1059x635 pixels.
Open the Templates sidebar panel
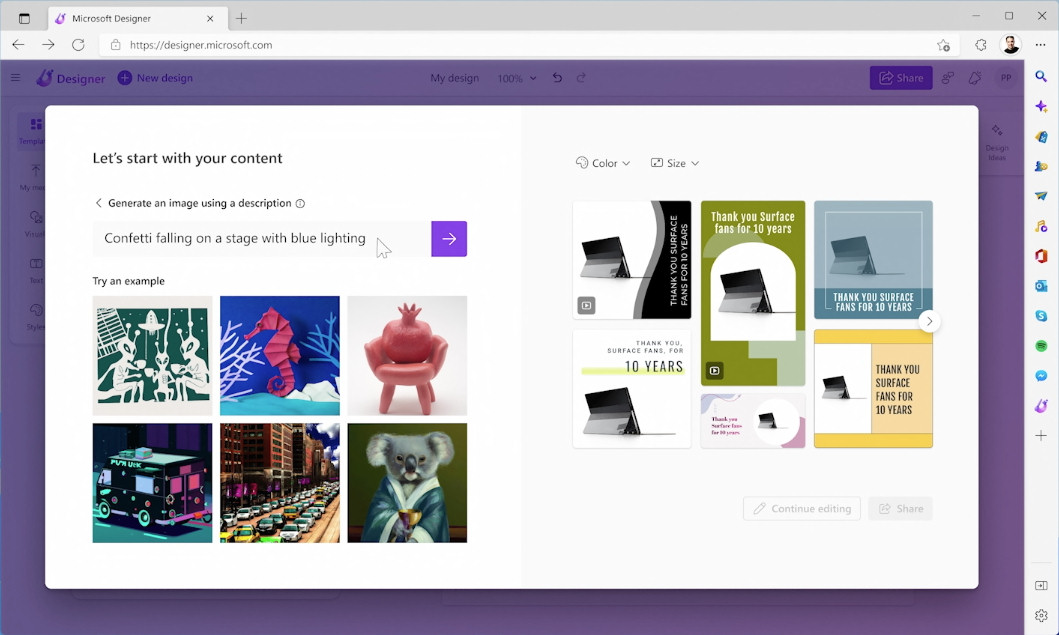(x=31, y=131)
